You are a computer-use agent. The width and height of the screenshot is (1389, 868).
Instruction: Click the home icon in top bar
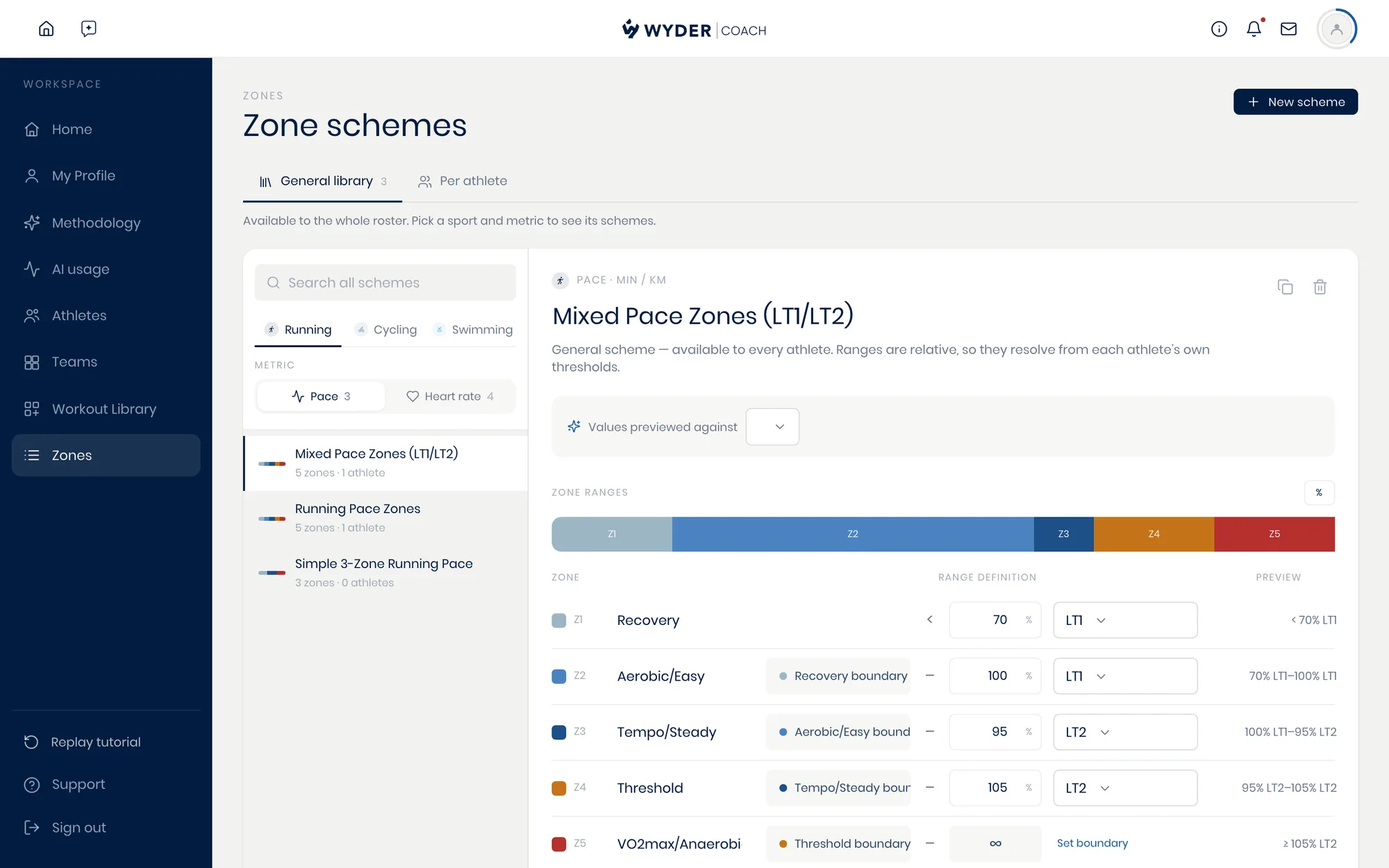point(46,28)
